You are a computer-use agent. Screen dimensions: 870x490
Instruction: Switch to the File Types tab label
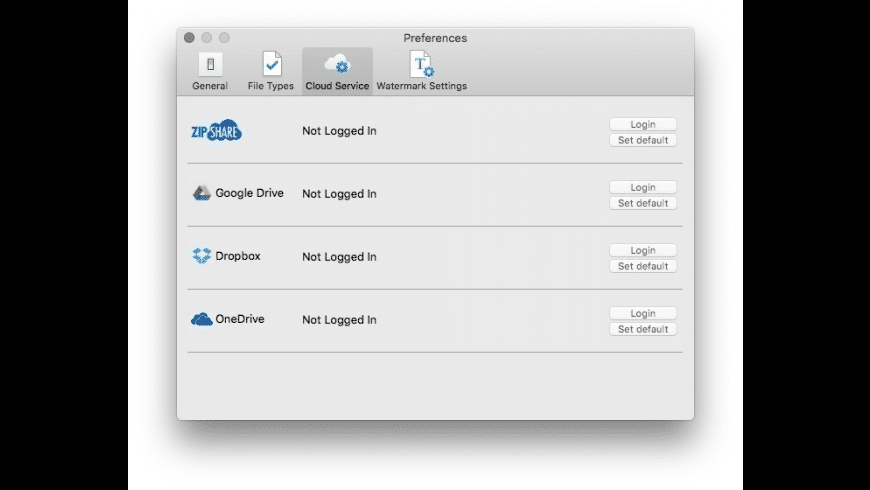[x=271, y=86]
